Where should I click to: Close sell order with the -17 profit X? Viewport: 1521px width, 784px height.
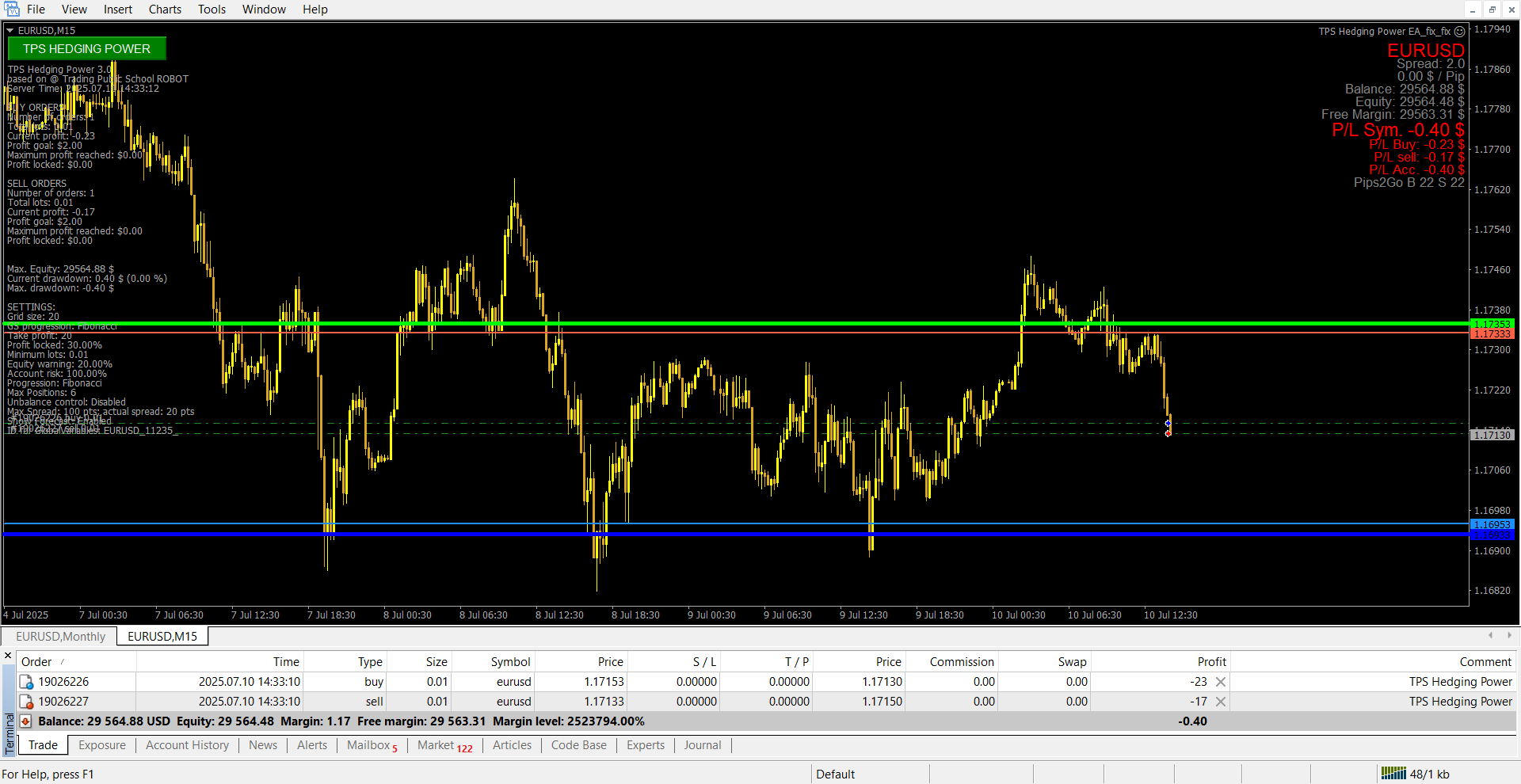pos(1221,702)
